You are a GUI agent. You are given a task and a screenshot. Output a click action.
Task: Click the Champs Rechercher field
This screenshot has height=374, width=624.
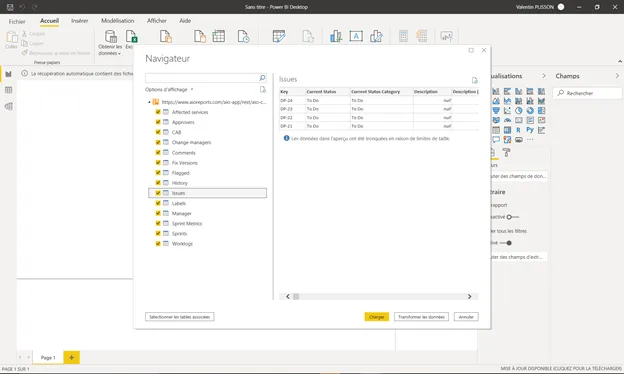(587, 93)
